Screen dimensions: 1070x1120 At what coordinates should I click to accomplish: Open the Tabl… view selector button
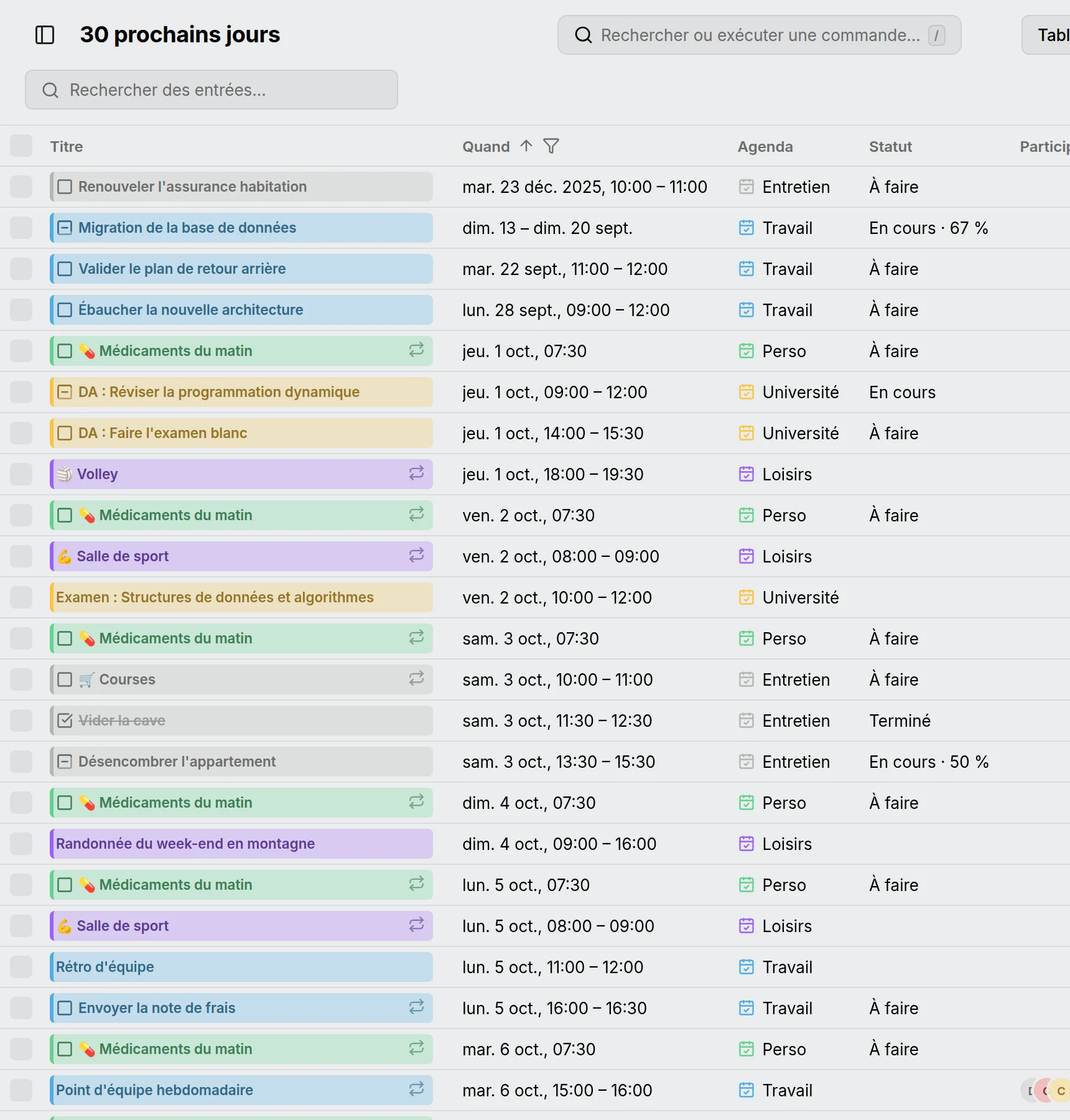pos(1046,35)
